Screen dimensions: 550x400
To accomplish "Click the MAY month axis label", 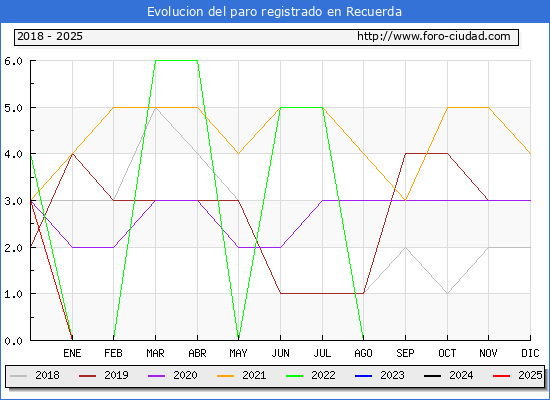I will click(x=239, y=353).
